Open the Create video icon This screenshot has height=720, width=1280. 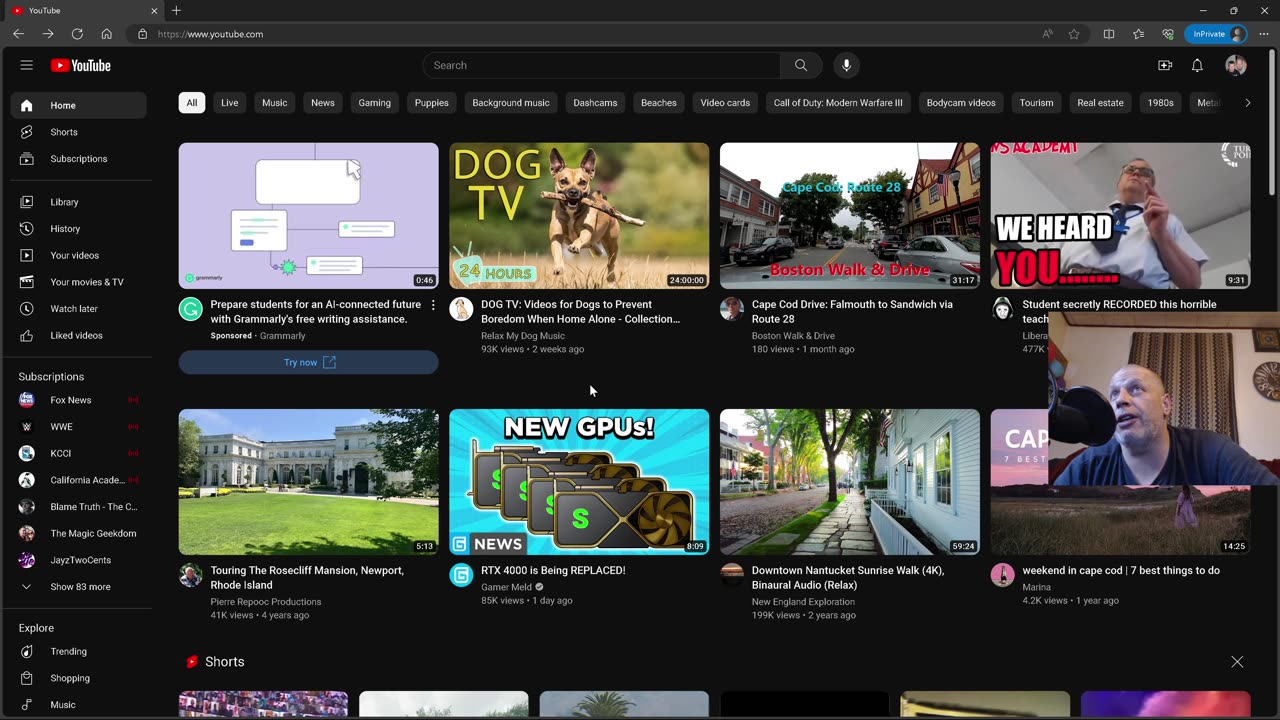coord(1165,65)
